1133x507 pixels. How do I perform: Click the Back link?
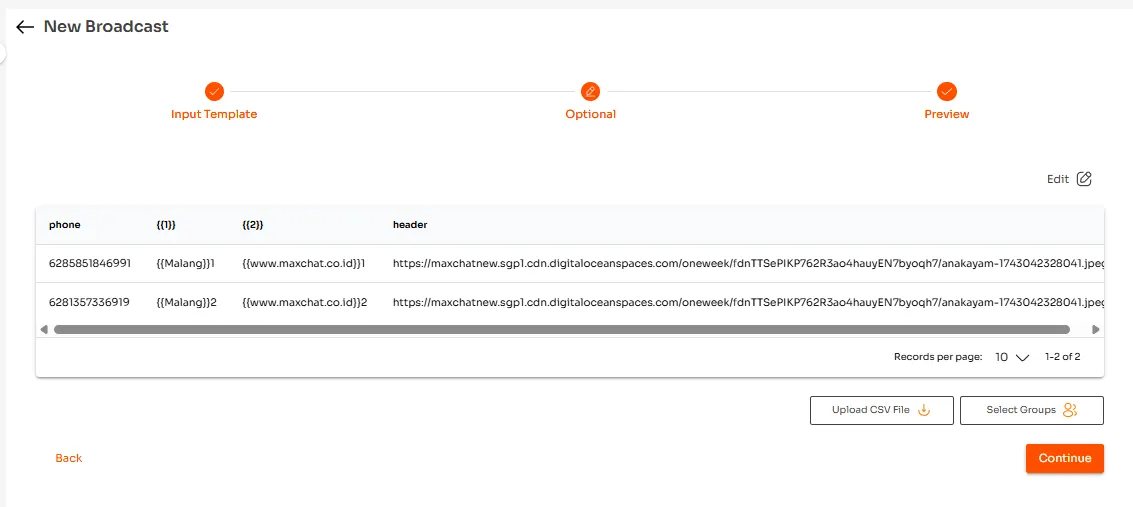[x=69, y=458]
